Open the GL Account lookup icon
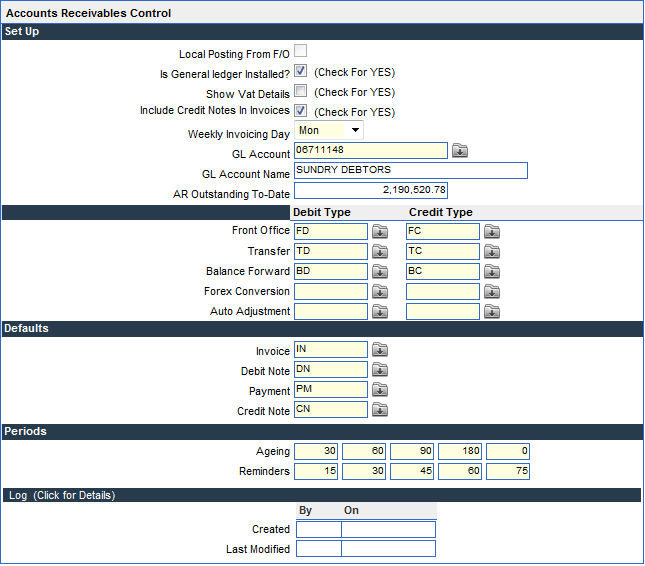The image size is (645, 566). pos(459,151)
